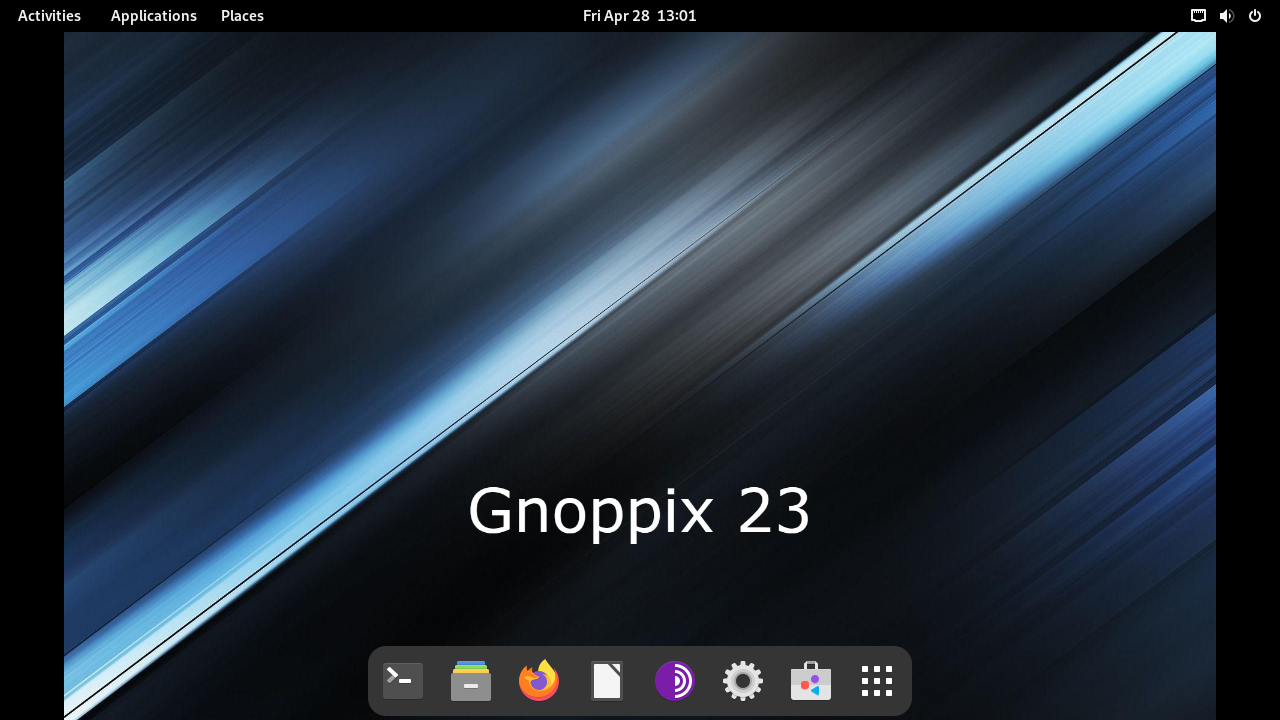The height and width of the screenshot is (720, 1280).
Task: Click the power icon in top bar
Action: click(1255, 16)
